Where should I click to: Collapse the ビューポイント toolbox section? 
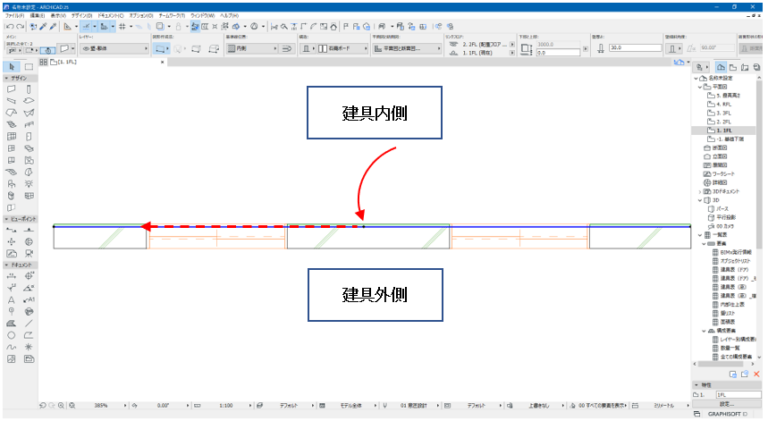click(x=6, y=219)
